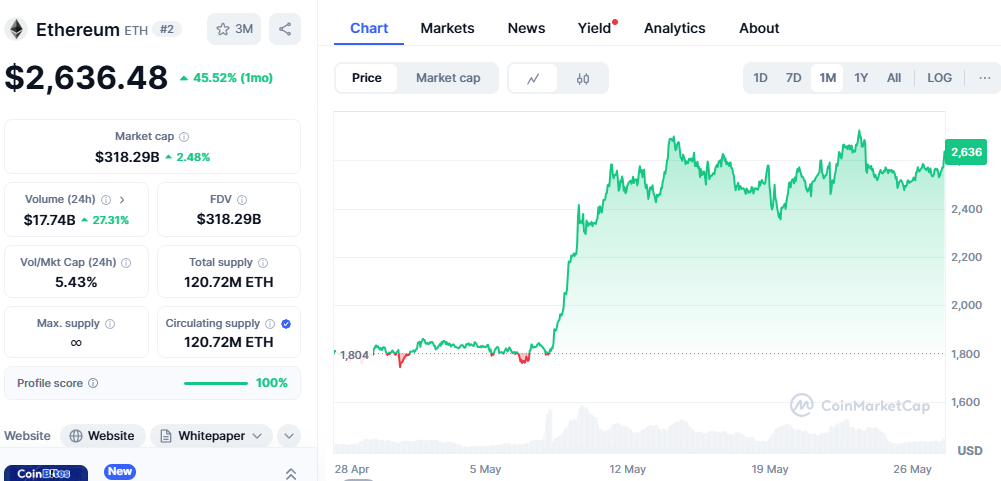Set chart range to 1M
This screenshot has height=481, width=1001.
coord(827,78)
